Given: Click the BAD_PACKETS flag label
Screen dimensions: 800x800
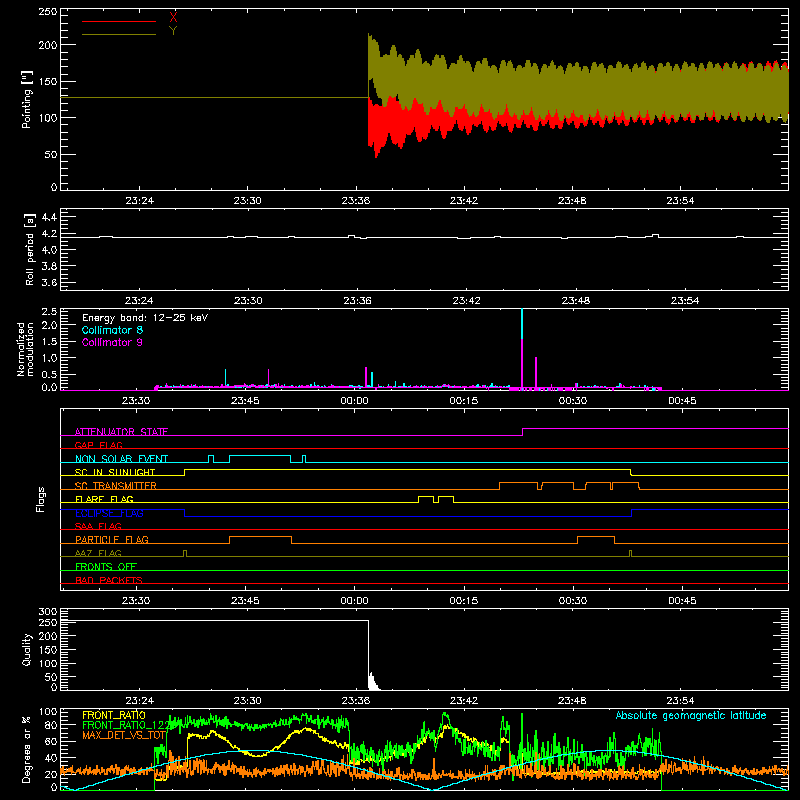Looking at the screenshot, I should [x=109, y=580].
